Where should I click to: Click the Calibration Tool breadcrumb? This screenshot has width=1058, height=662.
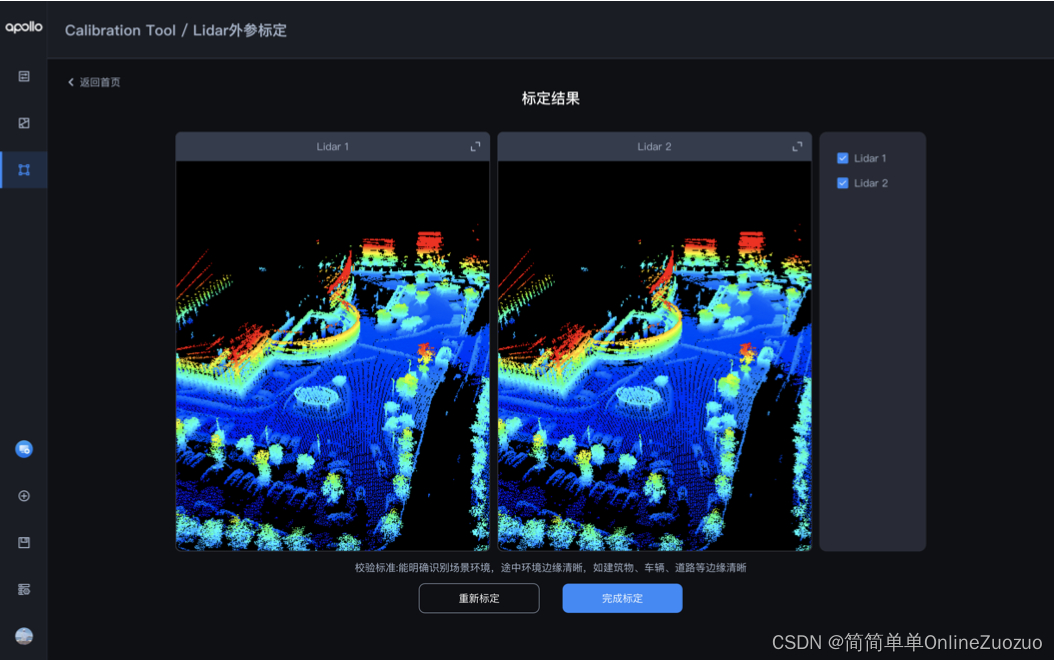point(120,30)
